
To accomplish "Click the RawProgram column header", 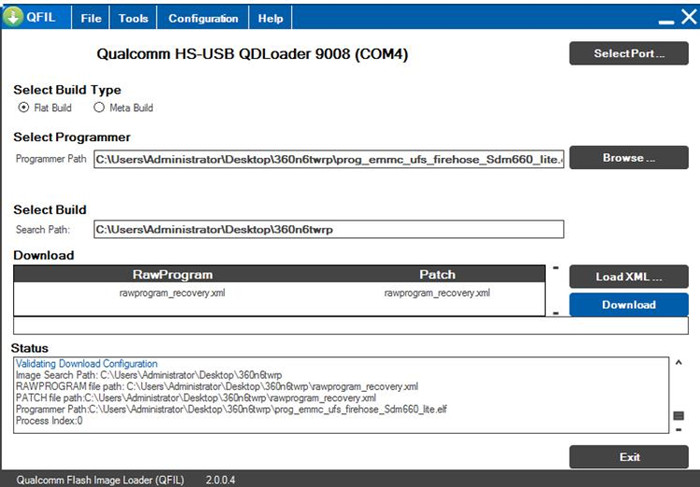I will coord(172,275).
